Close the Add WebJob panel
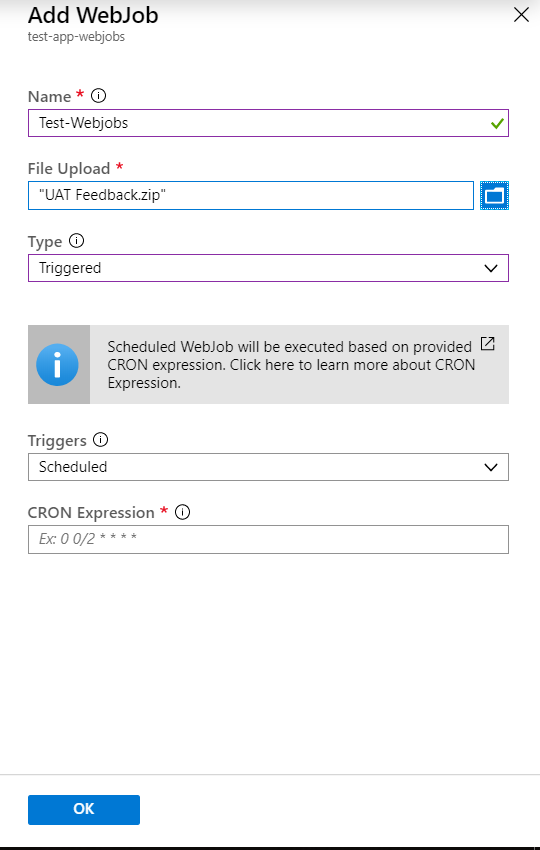540x850 pixels. 521,15
